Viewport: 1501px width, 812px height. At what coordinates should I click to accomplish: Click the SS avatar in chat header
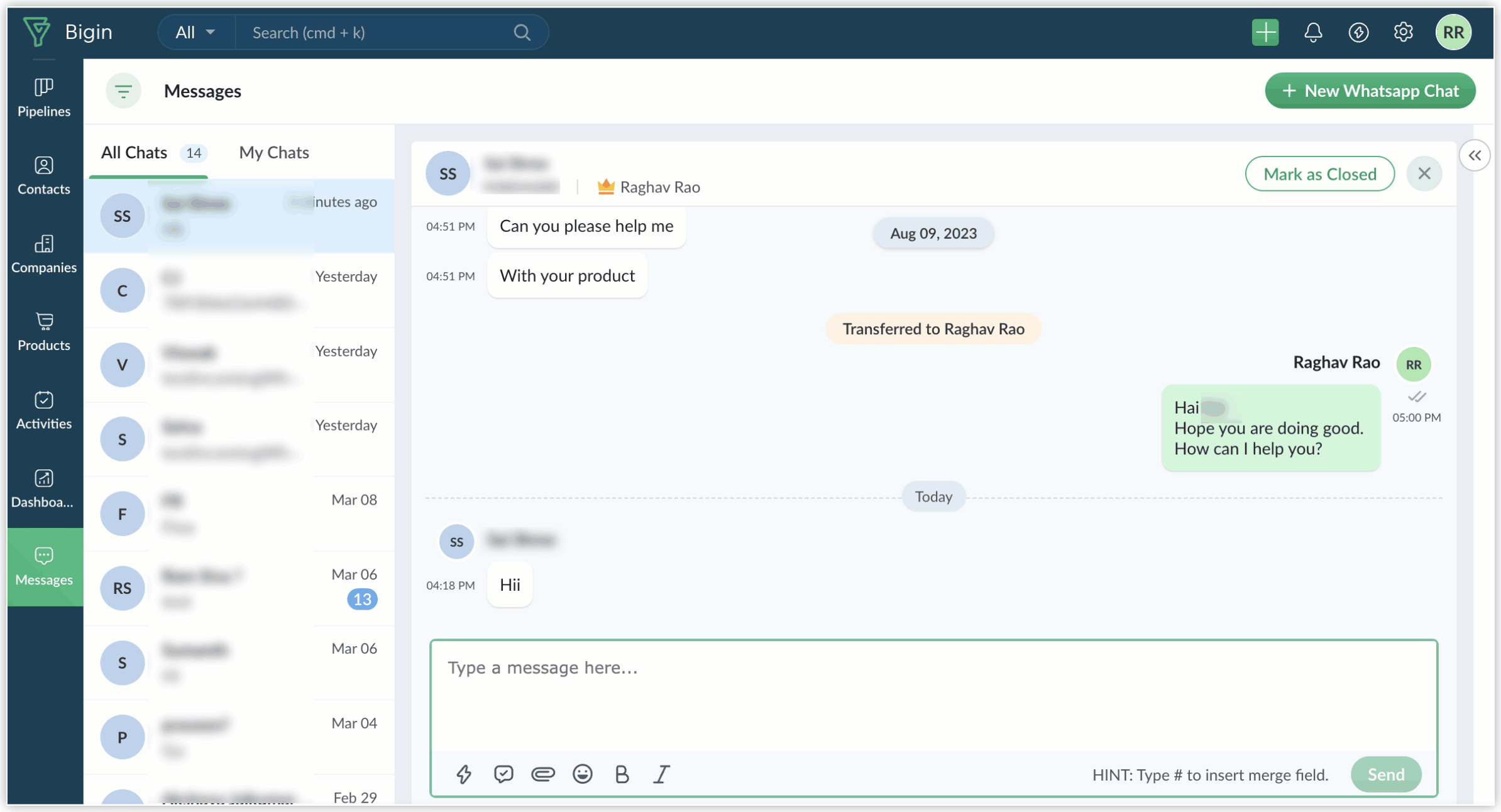tap(448, 173)
